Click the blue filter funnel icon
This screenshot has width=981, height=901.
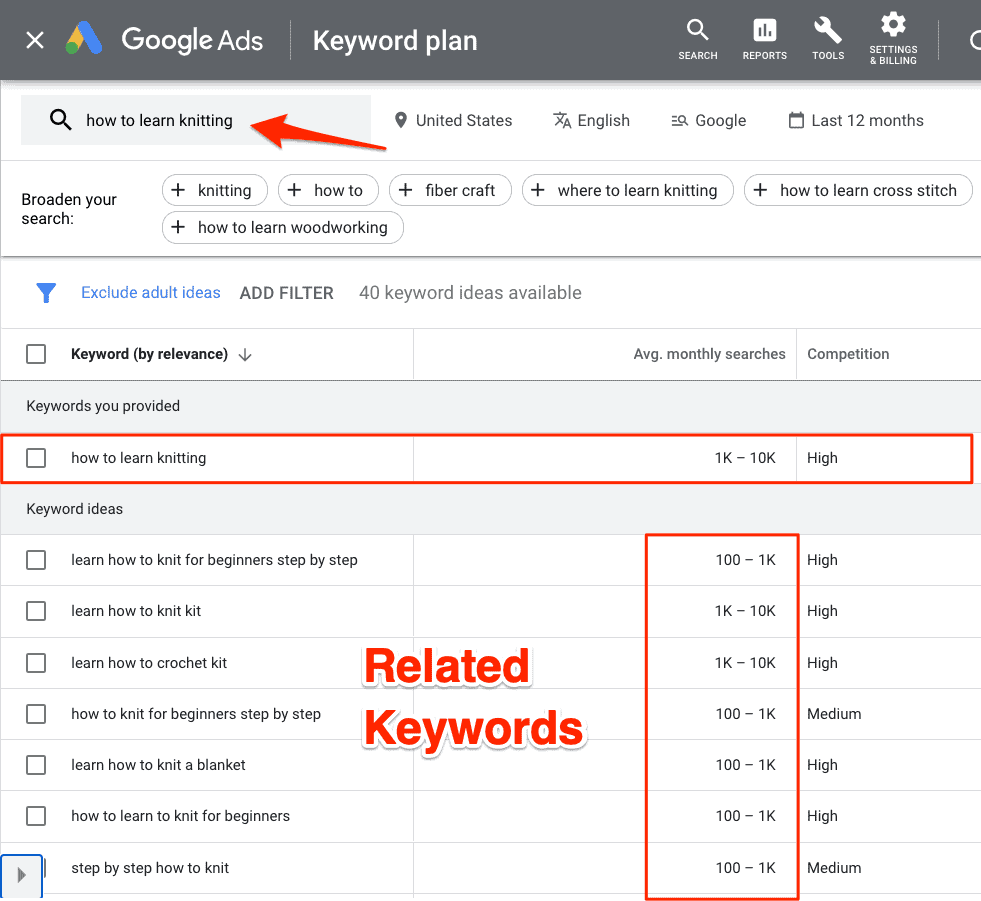coord(46,293)
